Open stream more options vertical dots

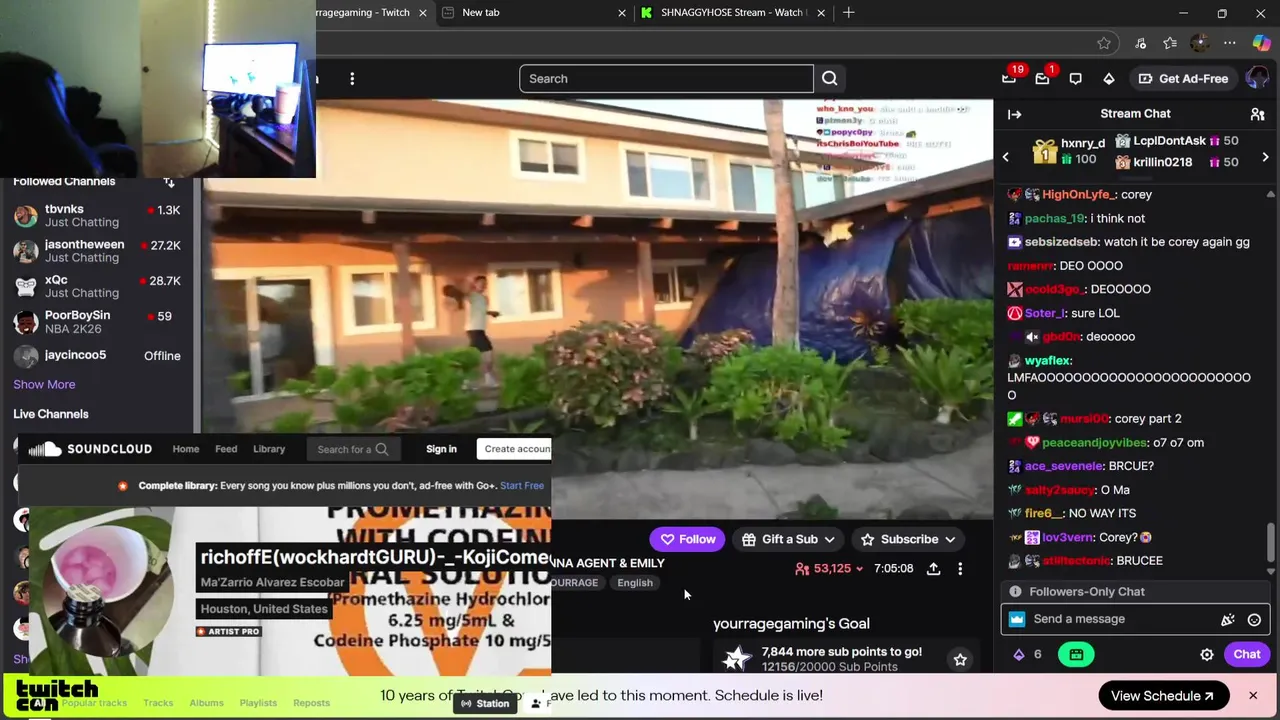click(960, 568)
